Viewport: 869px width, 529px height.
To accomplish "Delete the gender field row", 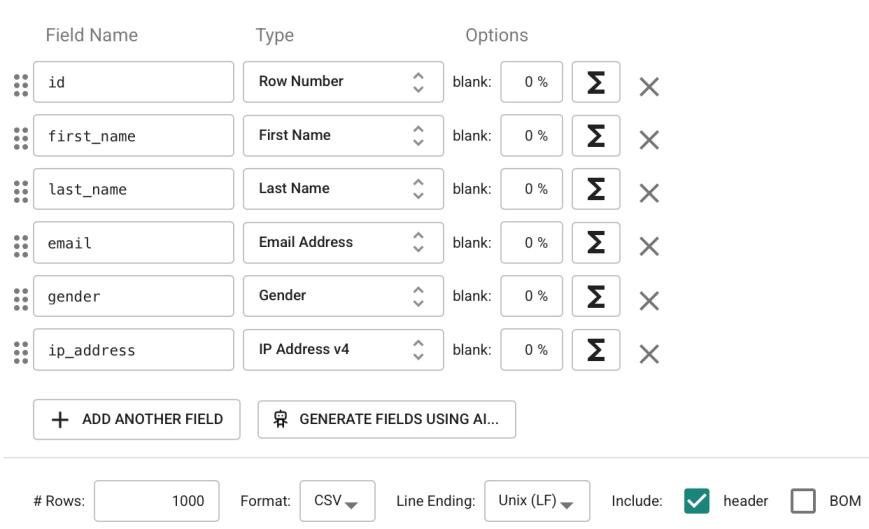I will (649, 300).
